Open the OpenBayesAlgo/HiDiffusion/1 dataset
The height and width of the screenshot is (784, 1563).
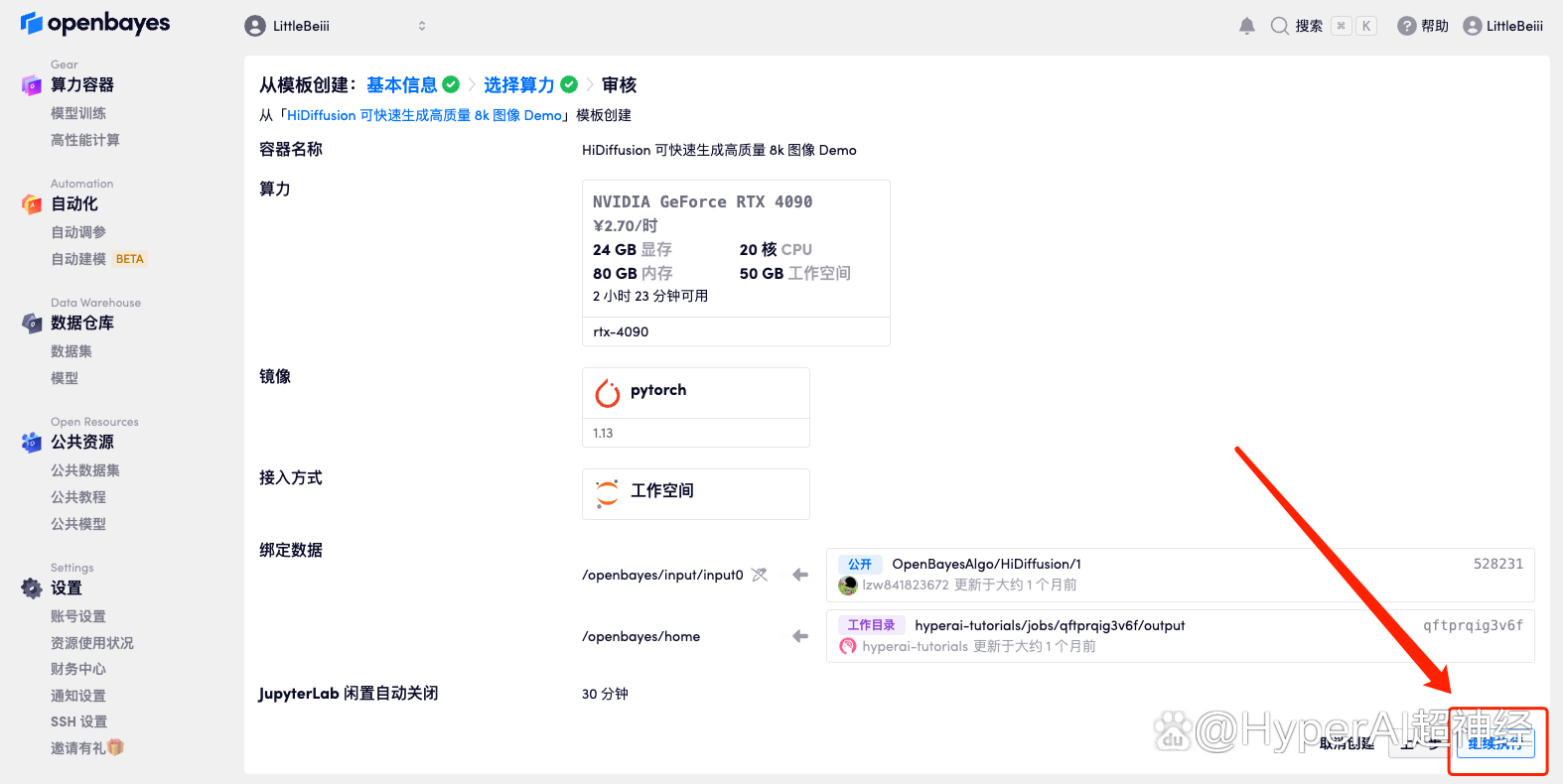pyautogui.click(x=986, y=564)
